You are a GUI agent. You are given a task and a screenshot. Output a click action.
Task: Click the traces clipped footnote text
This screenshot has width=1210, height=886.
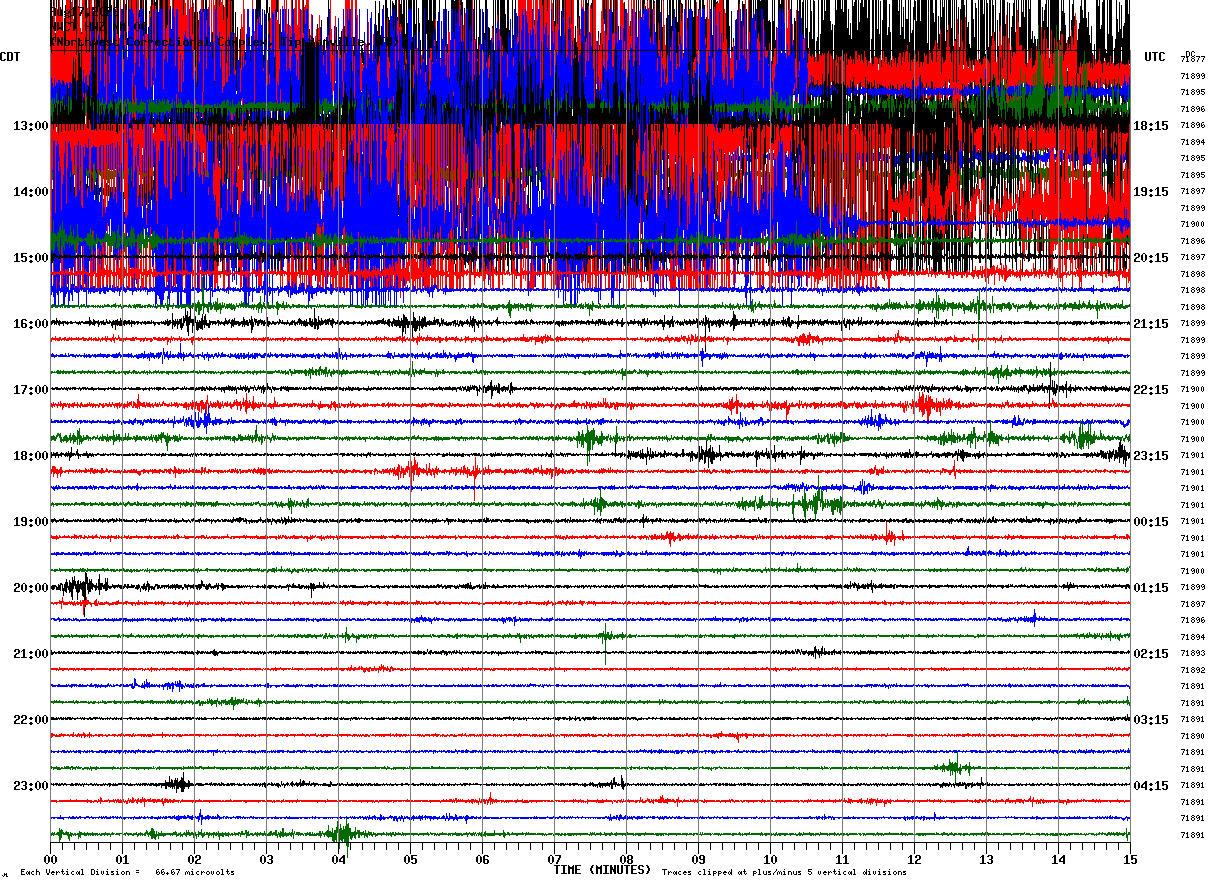point(784,873)
